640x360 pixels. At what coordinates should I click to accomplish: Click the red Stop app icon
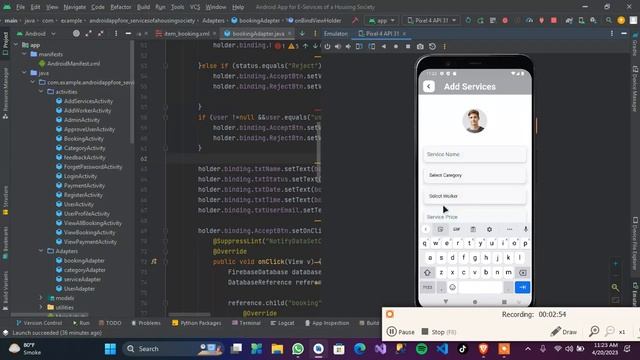(553, 20)
